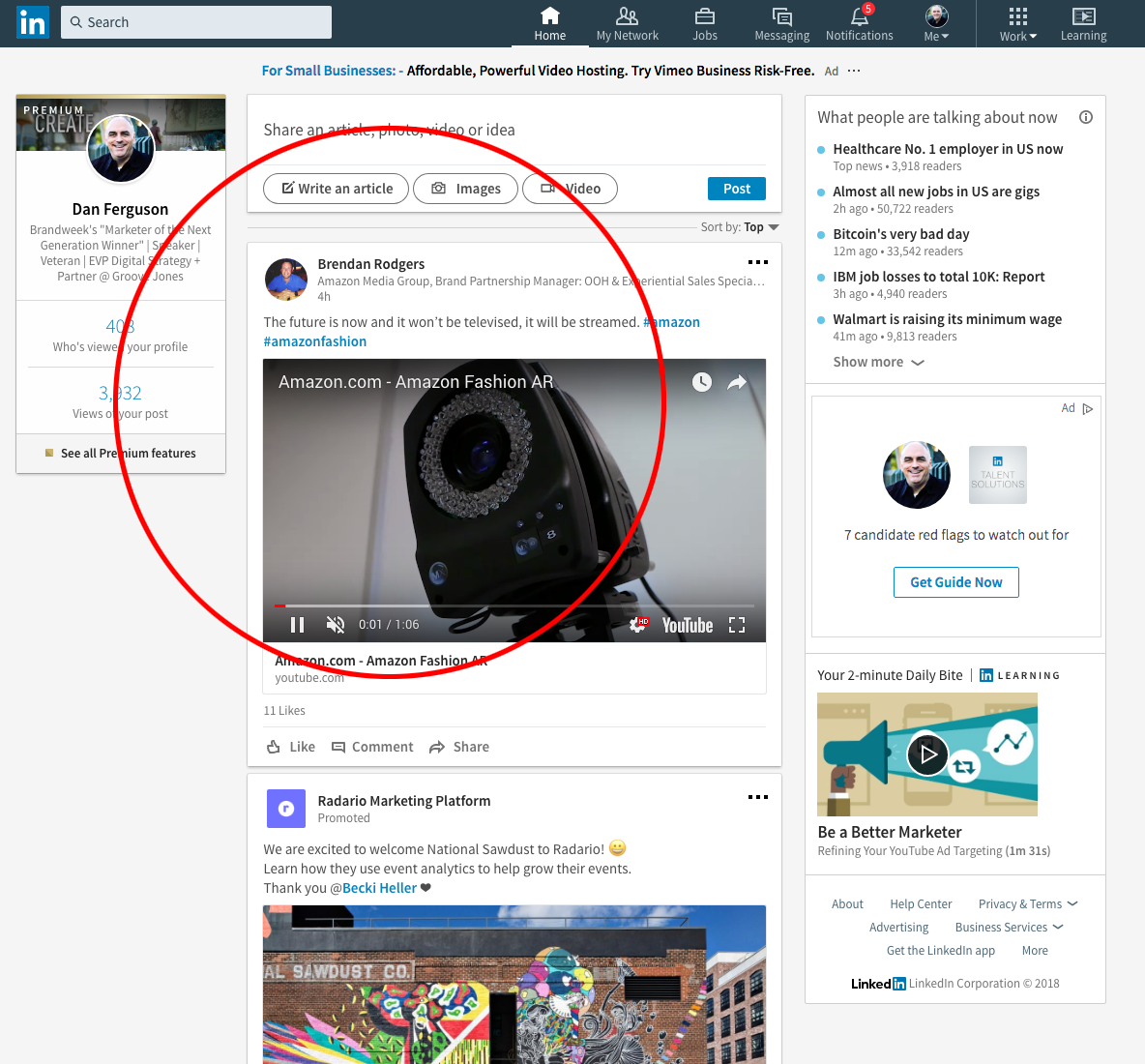The image size is (1145, 1064).
Task: Click the share box text area
Action: pyautogui.click(x=514, y=130)
